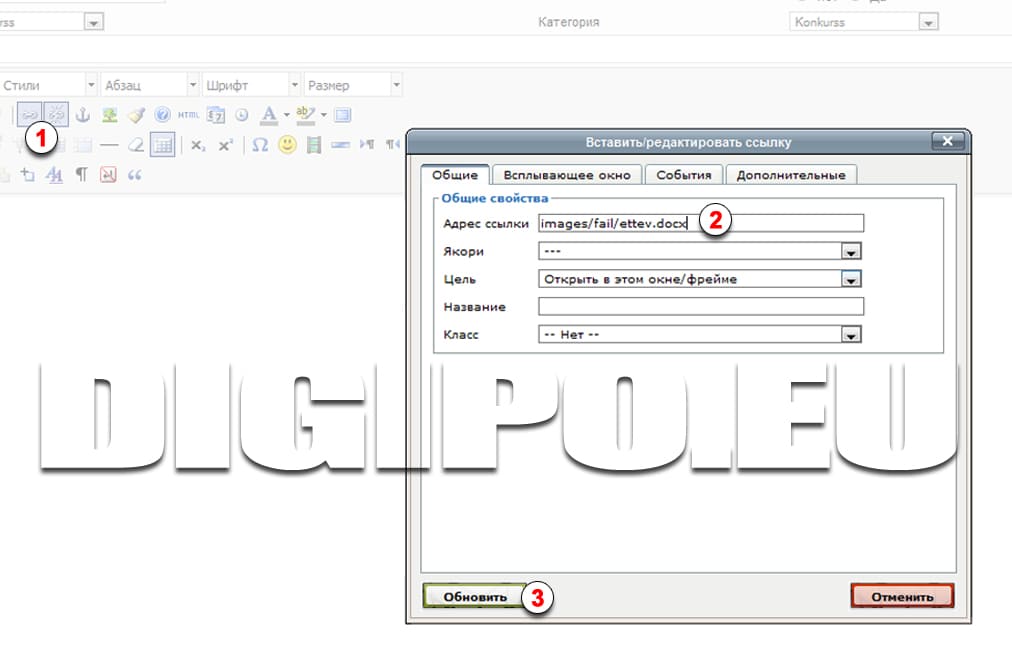Screen dimensions: 1012x656
Task: Click the unlink icon in the toolbar
Action: tap(56, 115)
